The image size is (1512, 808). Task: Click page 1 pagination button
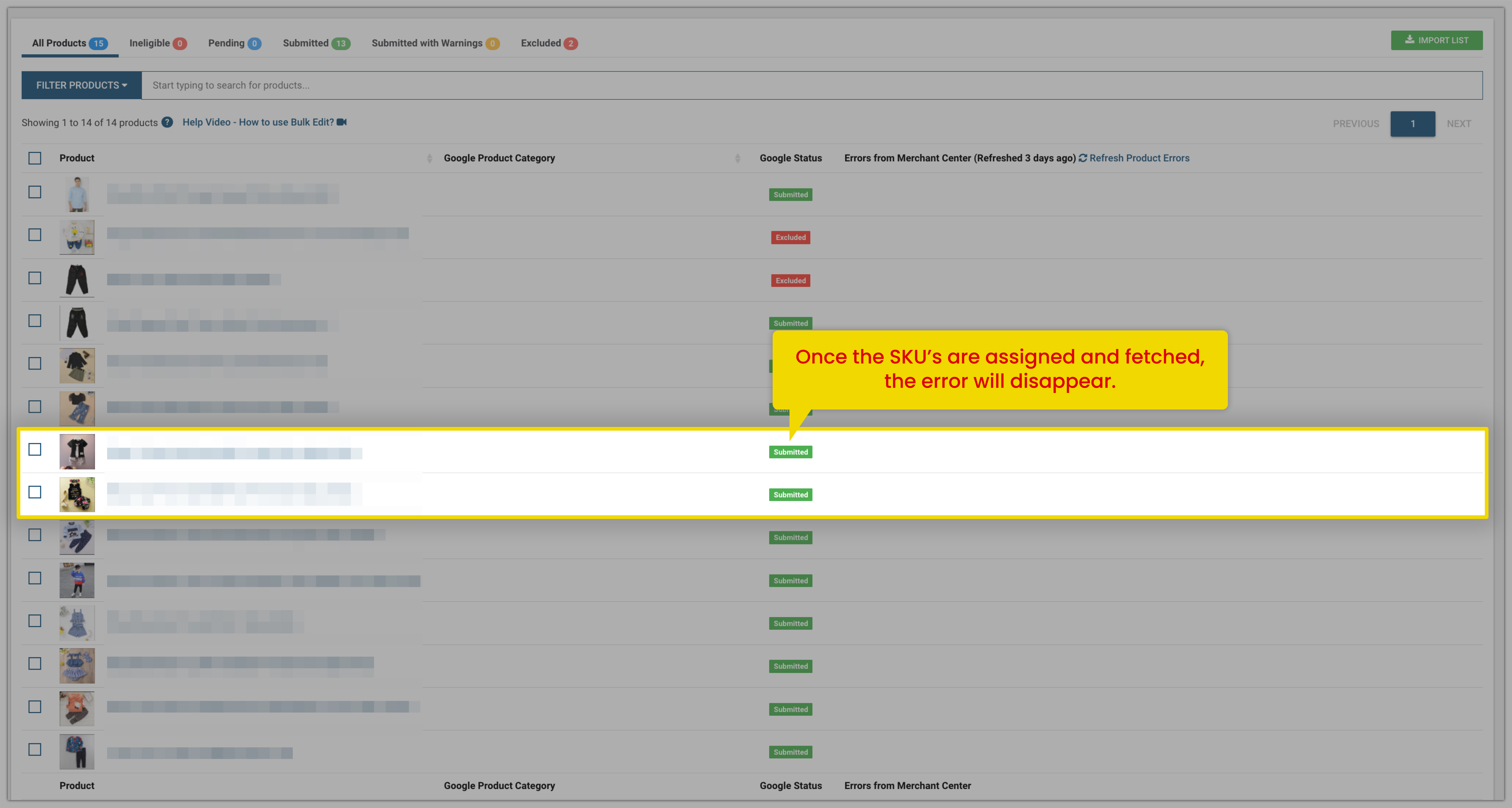[x=1412, y=123]
